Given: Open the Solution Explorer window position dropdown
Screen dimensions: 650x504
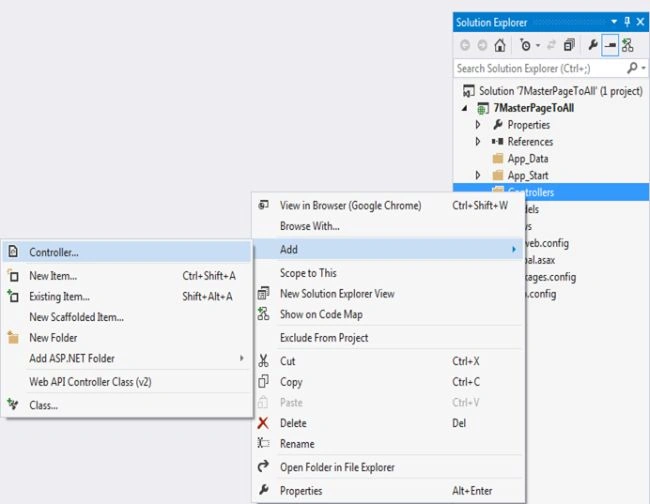Looking at the screenshot, I should 614,22.
